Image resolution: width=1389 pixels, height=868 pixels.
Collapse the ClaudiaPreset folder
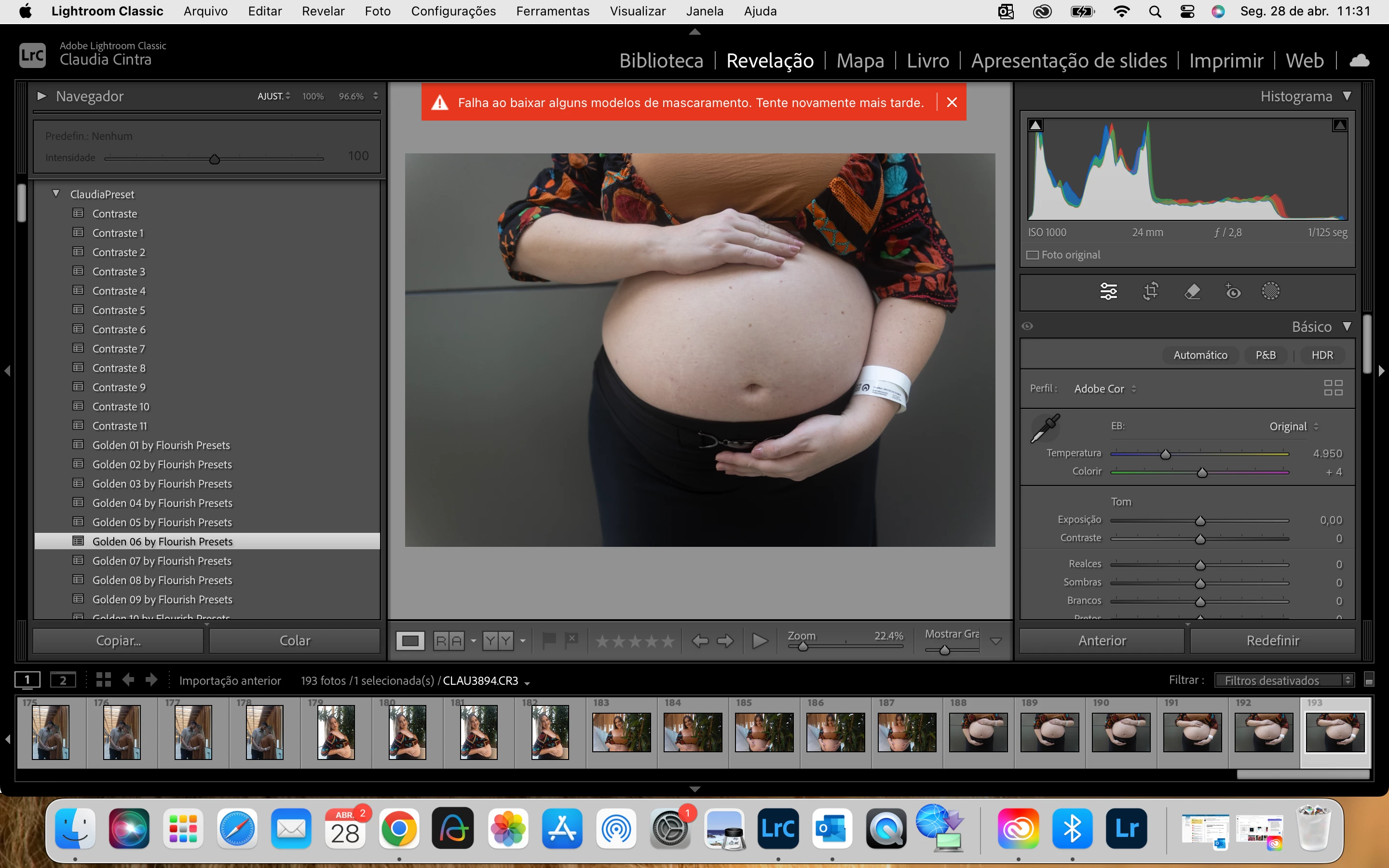click(55, 194)
